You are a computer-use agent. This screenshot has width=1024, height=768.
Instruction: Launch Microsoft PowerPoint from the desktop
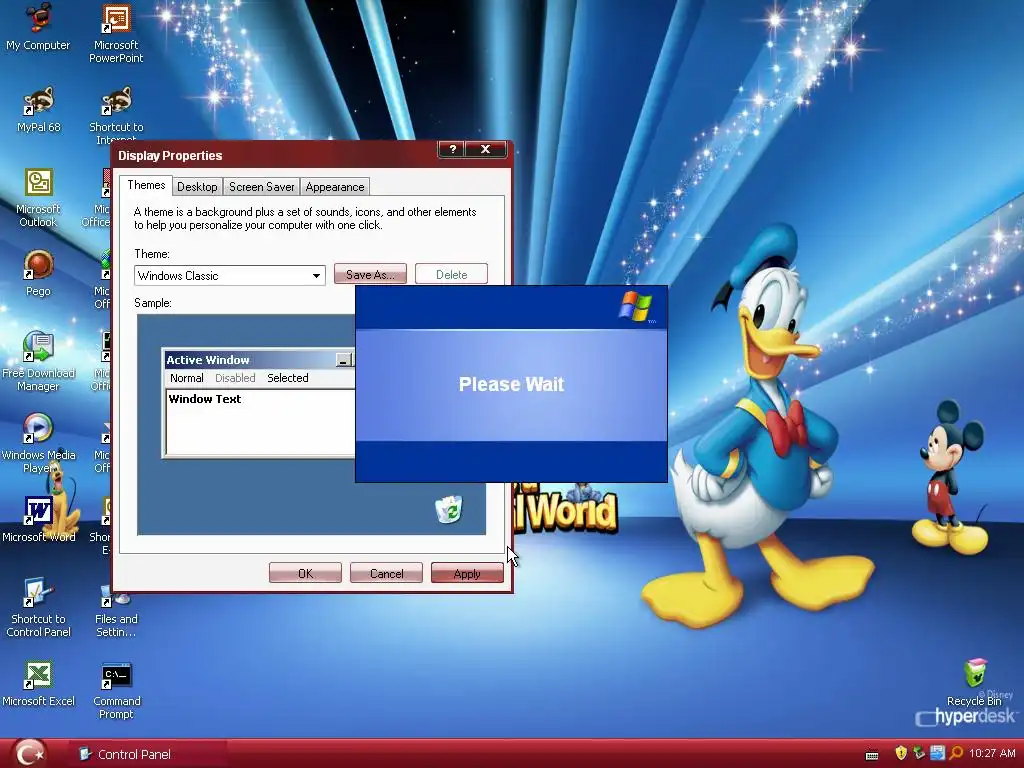coord(116,33)
